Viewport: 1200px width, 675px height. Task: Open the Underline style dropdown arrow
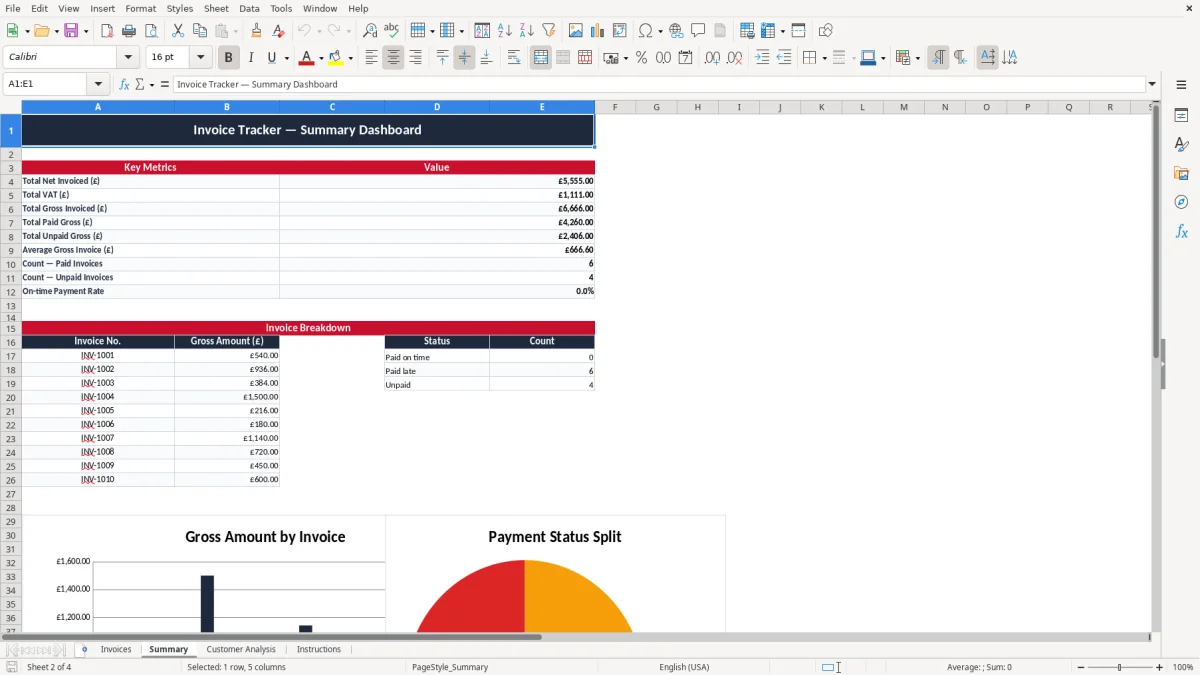[x=286, y=58]
